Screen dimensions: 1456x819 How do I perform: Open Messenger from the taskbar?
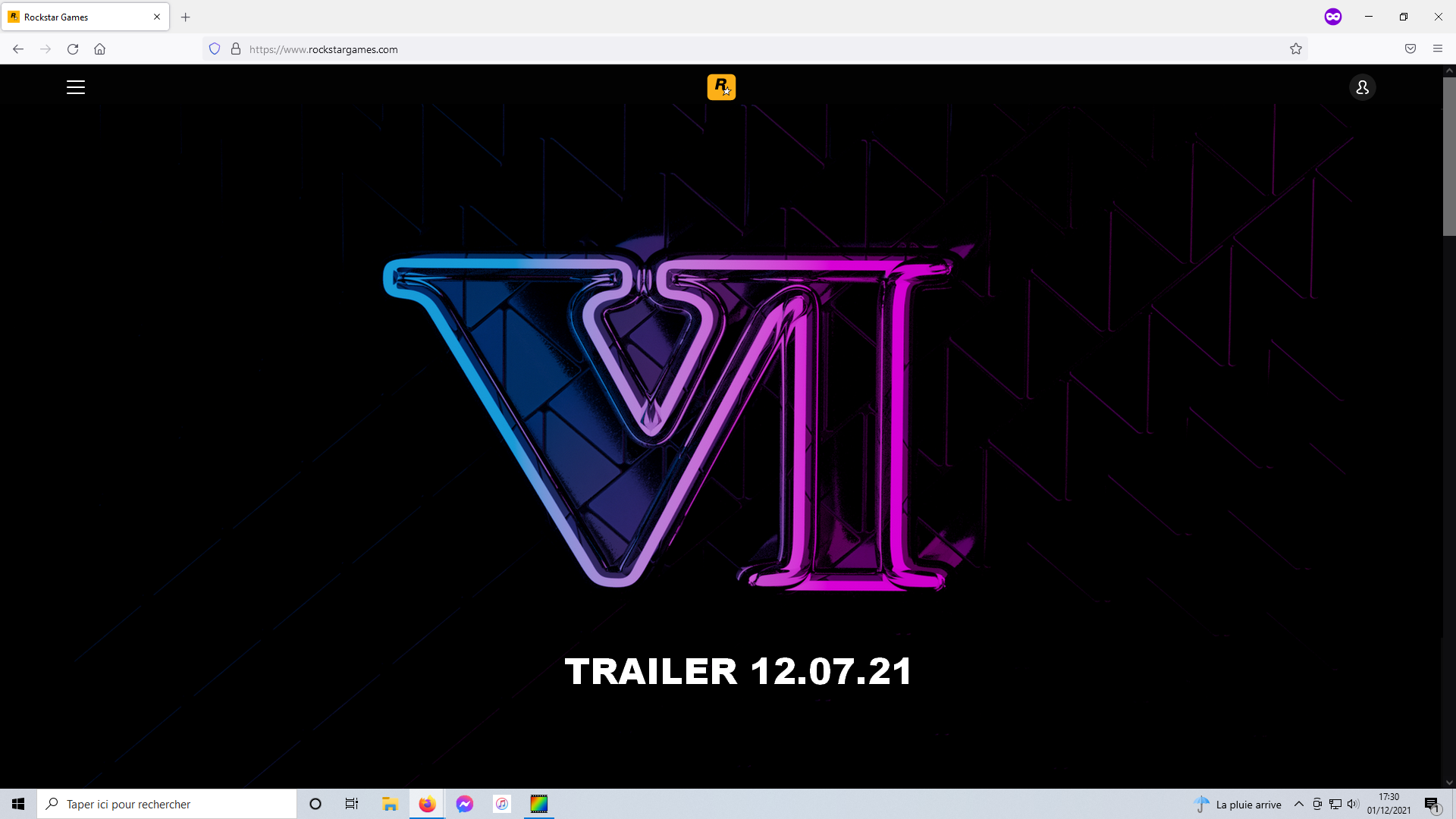(x=465, y=804)
